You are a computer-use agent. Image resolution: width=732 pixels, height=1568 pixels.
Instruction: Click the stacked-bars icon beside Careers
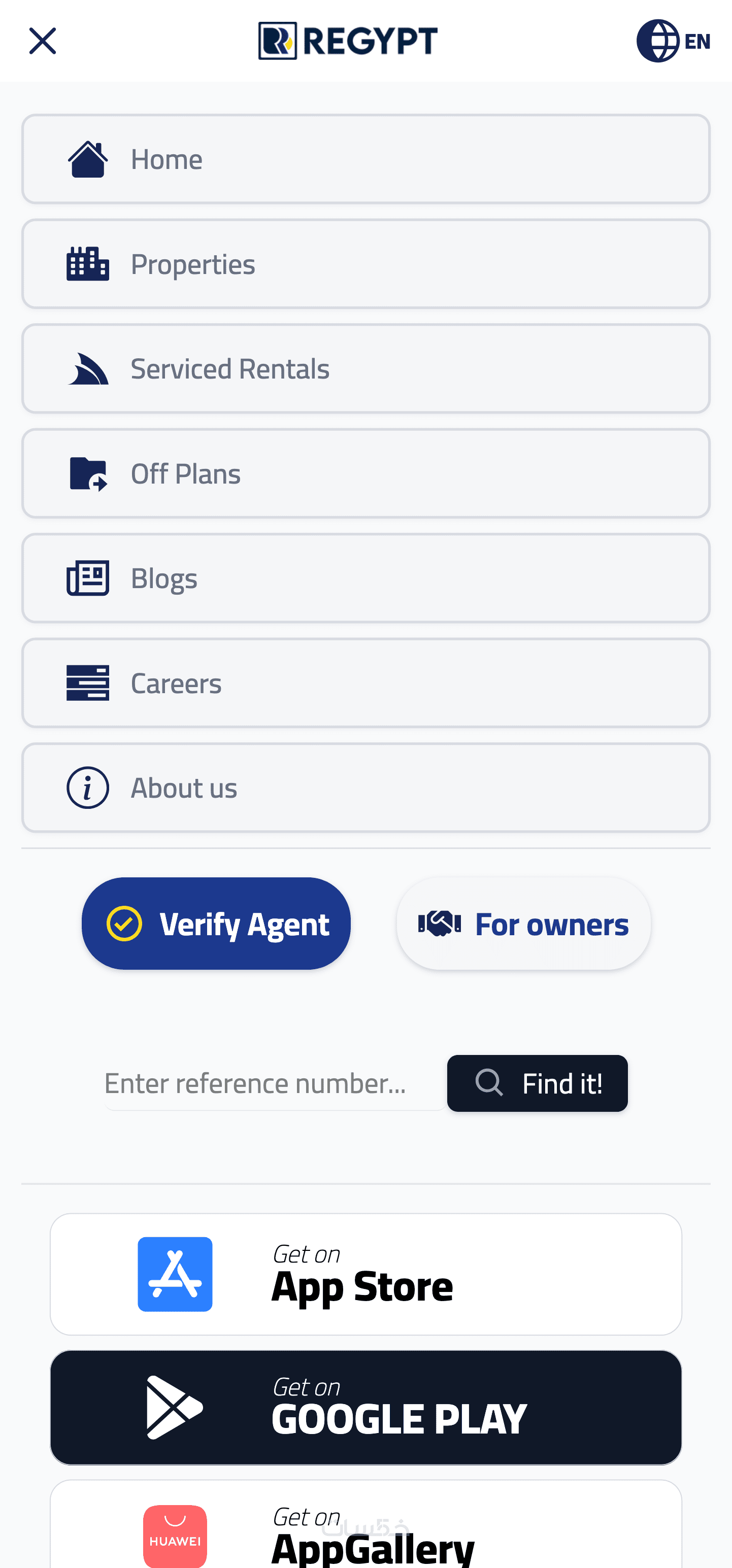tap(88, 683)
